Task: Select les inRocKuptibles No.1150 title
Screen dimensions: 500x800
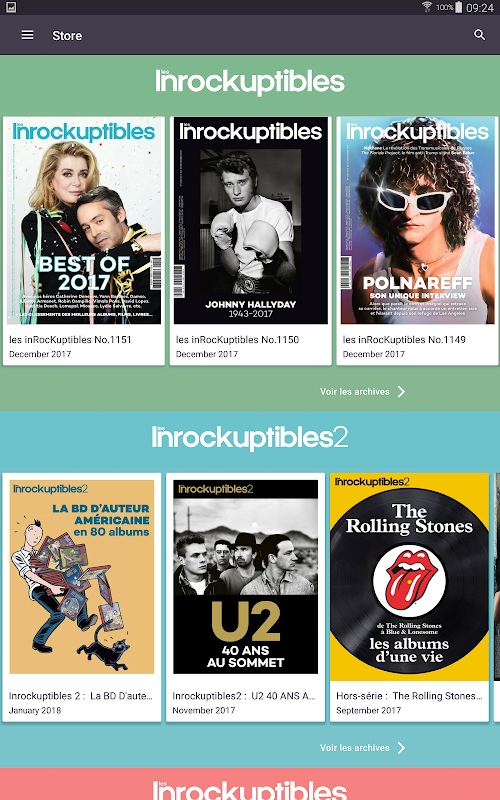Action: point(237,339)
